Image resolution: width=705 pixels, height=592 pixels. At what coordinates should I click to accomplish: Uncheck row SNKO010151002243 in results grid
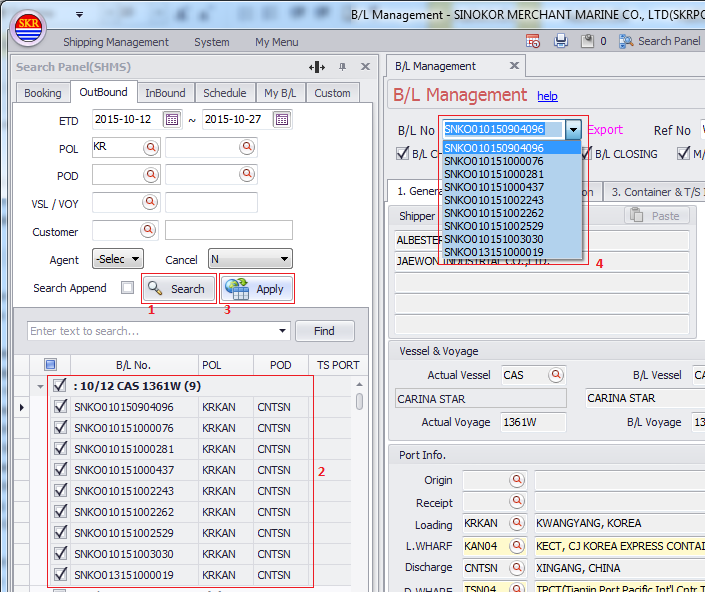(60, 490)
